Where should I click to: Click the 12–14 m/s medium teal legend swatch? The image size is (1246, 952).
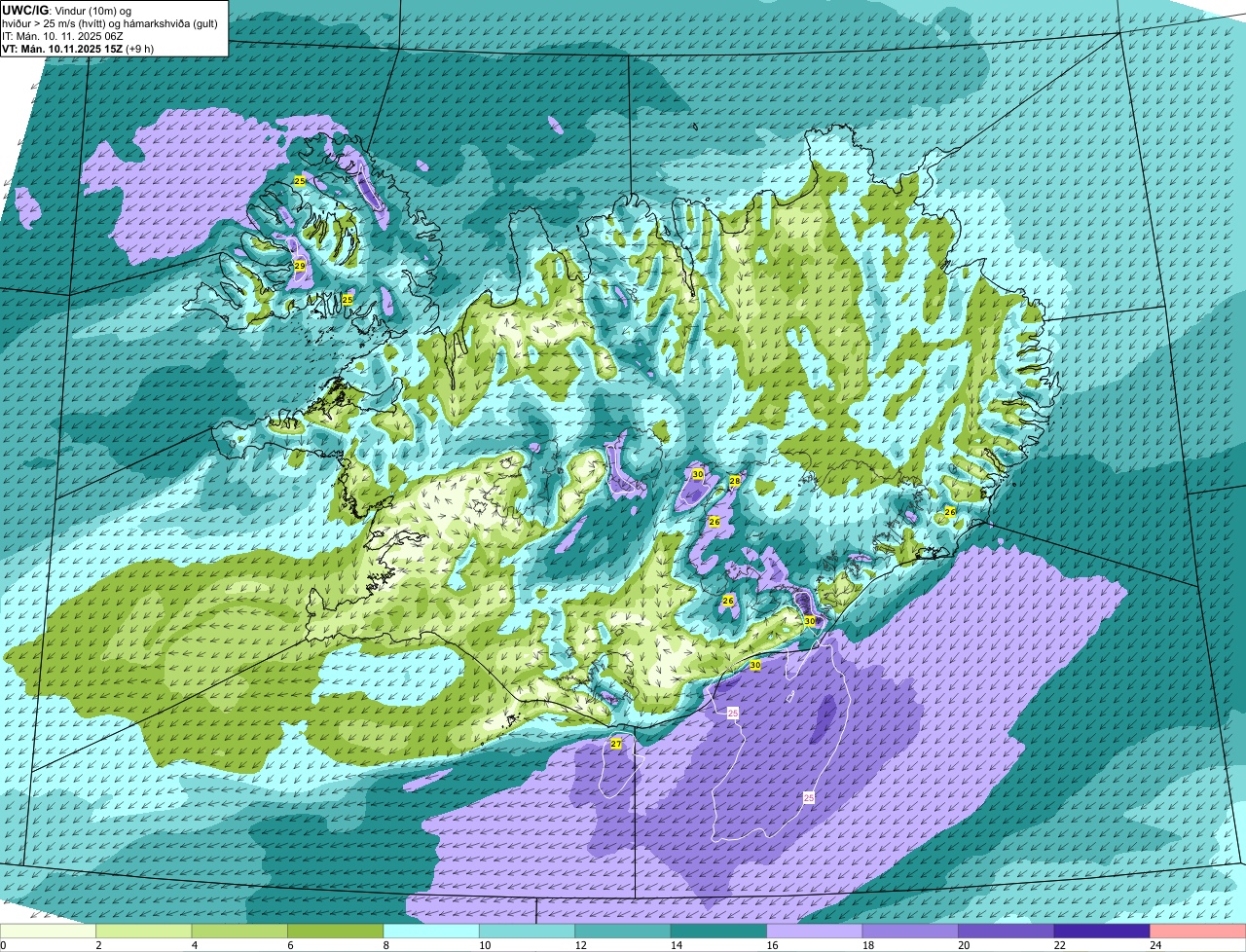(623, 932)
